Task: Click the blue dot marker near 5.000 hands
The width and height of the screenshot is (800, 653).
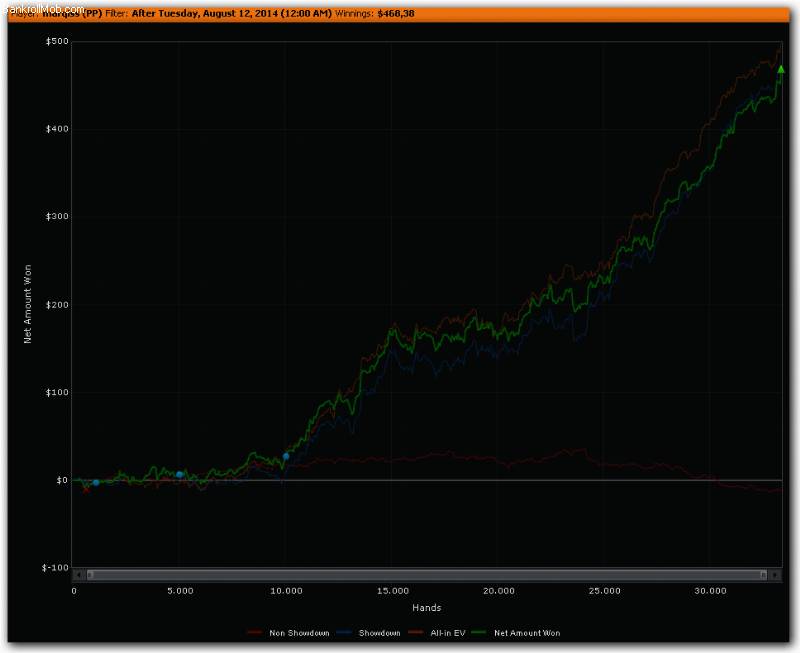Action: (x=179, y=474)
